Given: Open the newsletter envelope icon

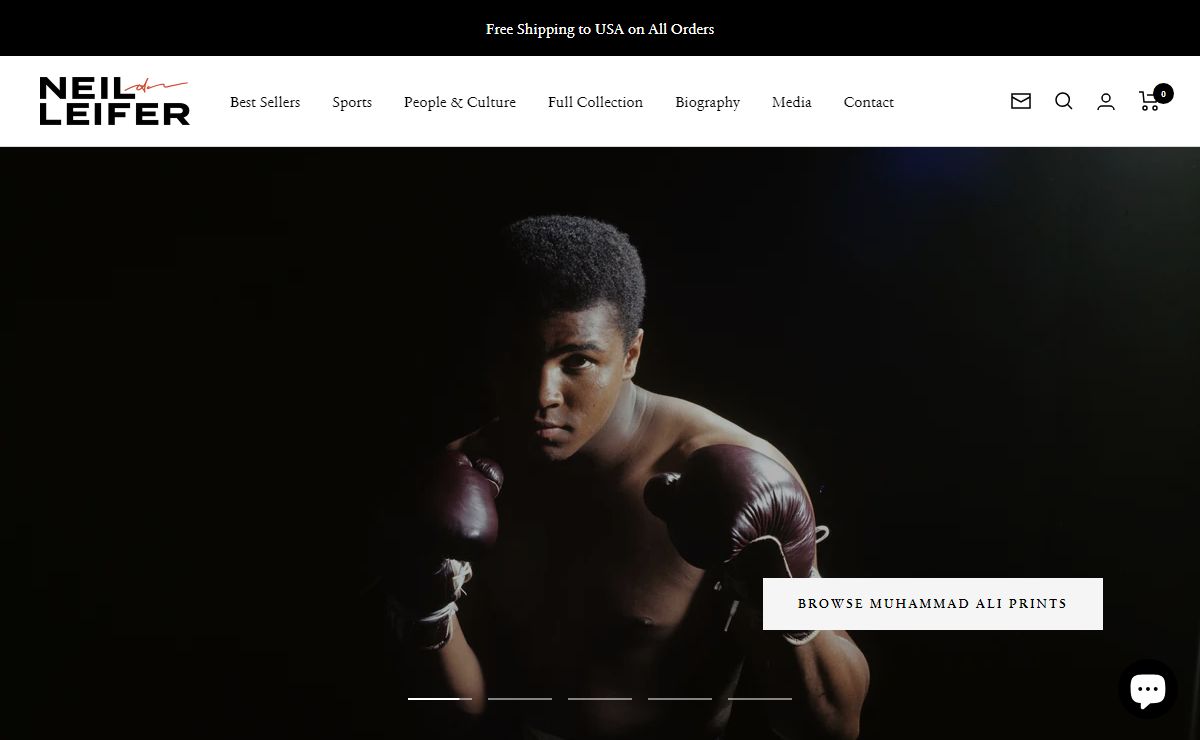Looking at the screenshot, I should (1020, 101).
